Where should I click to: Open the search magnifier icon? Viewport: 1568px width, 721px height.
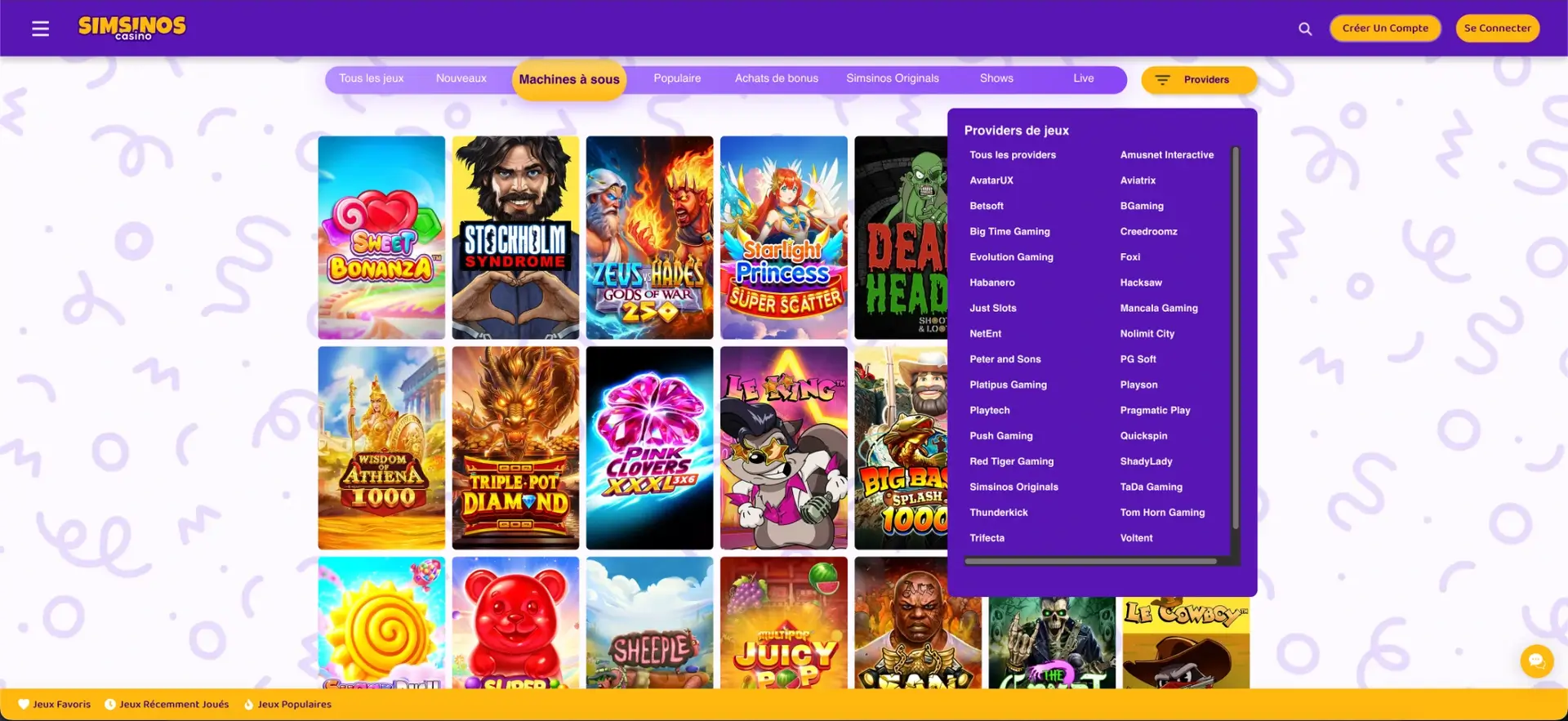(x=1305, y=29)
